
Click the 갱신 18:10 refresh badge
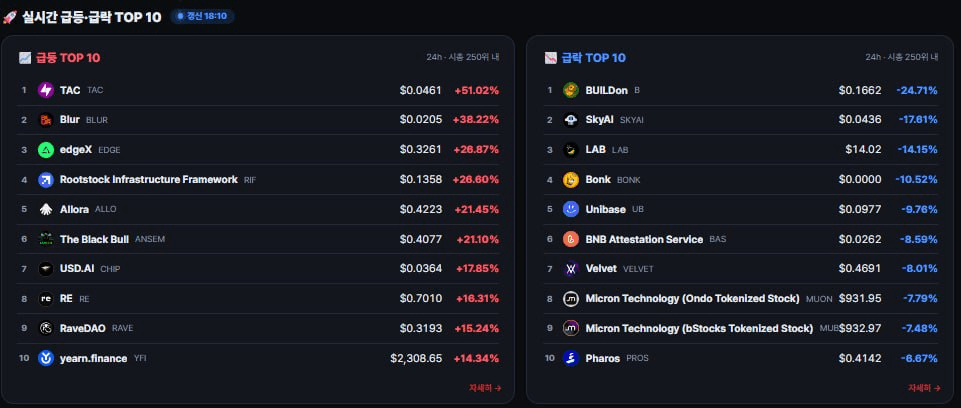tap(202, 17)
